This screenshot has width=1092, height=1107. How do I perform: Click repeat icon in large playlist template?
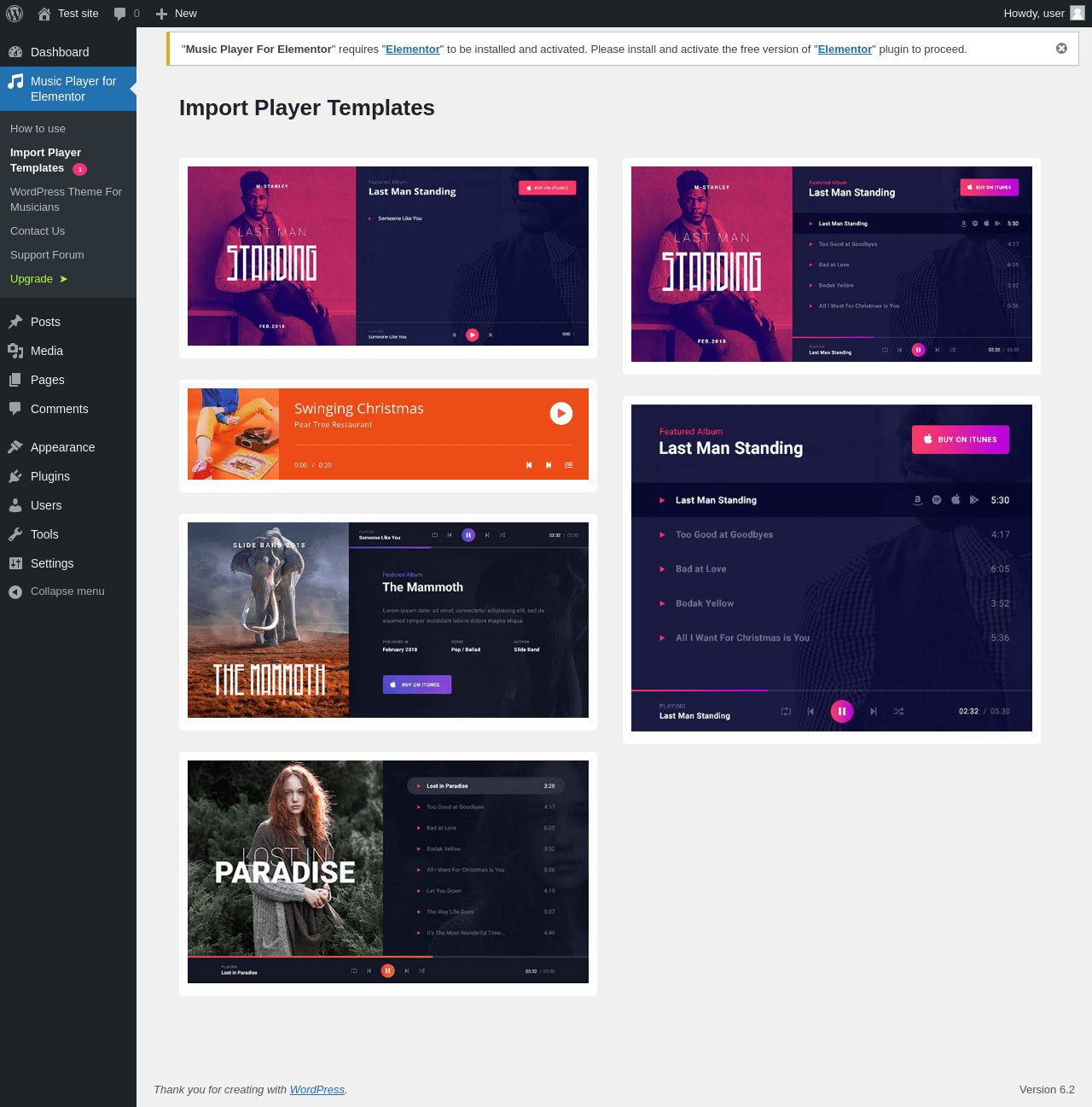[787, 711]
